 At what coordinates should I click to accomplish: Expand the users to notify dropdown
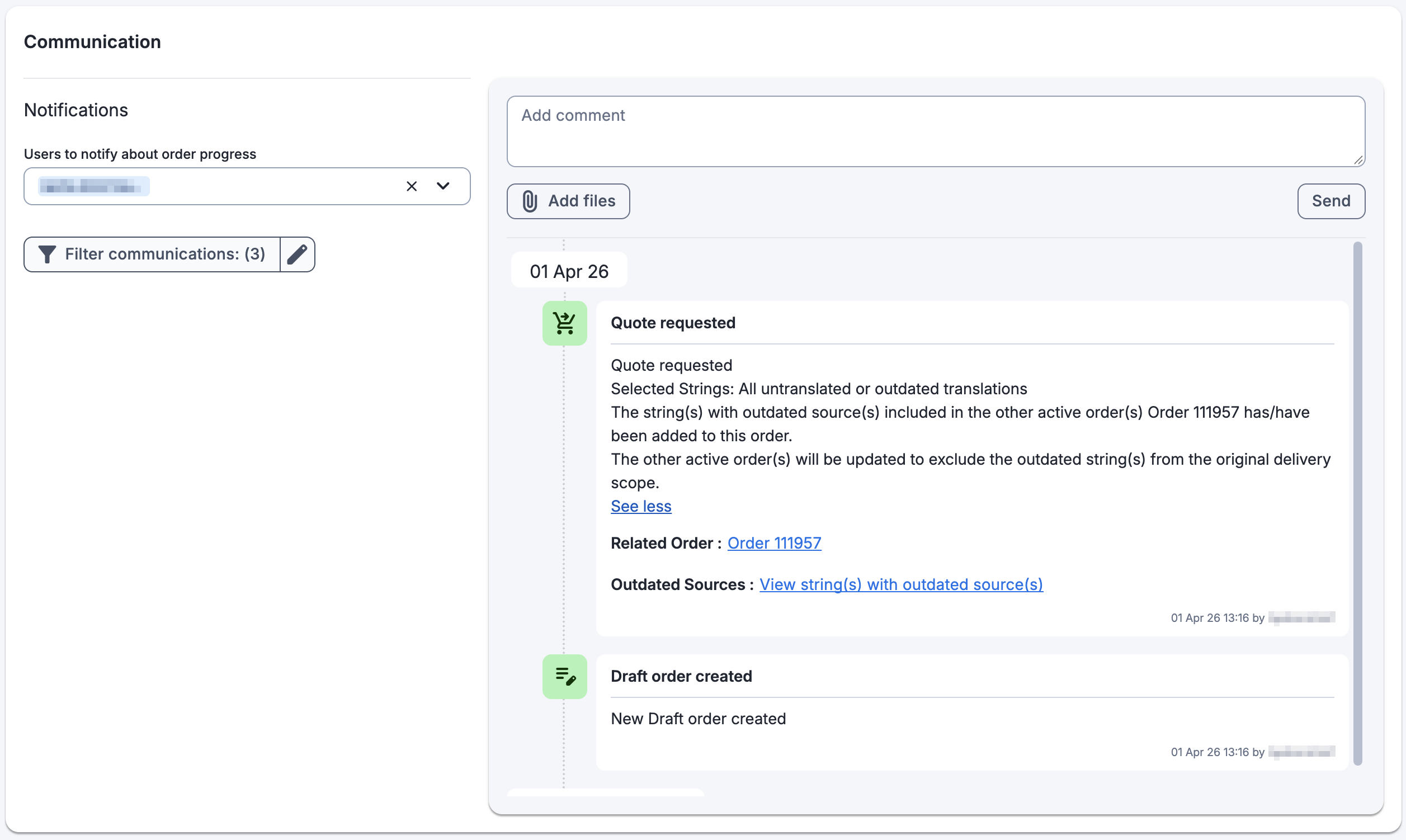[x=443, y=186]
